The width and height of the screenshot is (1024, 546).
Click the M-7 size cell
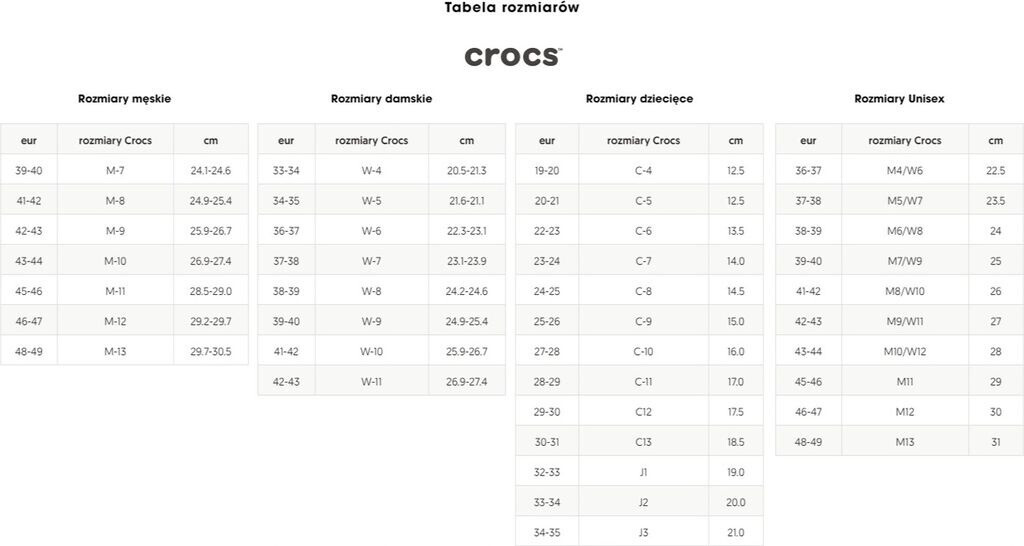(115, 171)
